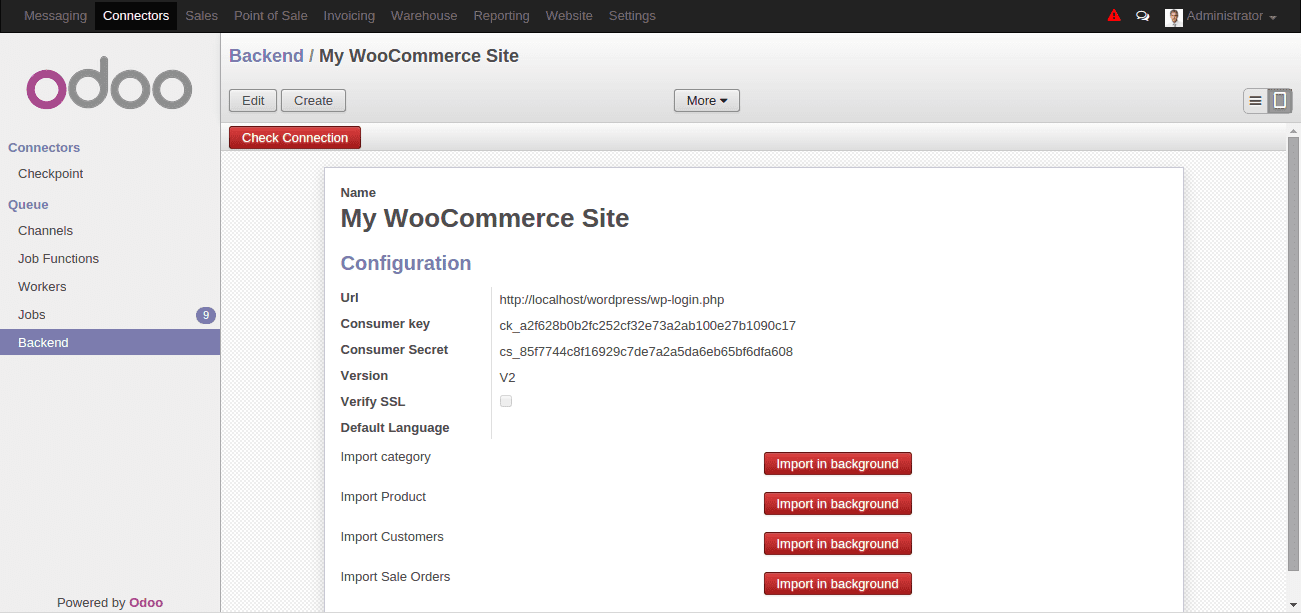1301x613 pixels.
Task: Click the Create button
Action: [x=313, y=100]
